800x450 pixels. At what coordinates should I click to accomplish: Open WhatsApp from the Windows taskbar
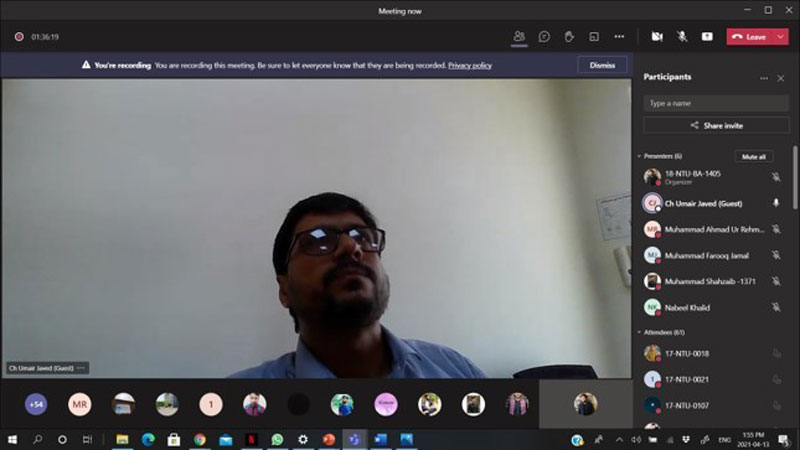(x=277, y=439)
